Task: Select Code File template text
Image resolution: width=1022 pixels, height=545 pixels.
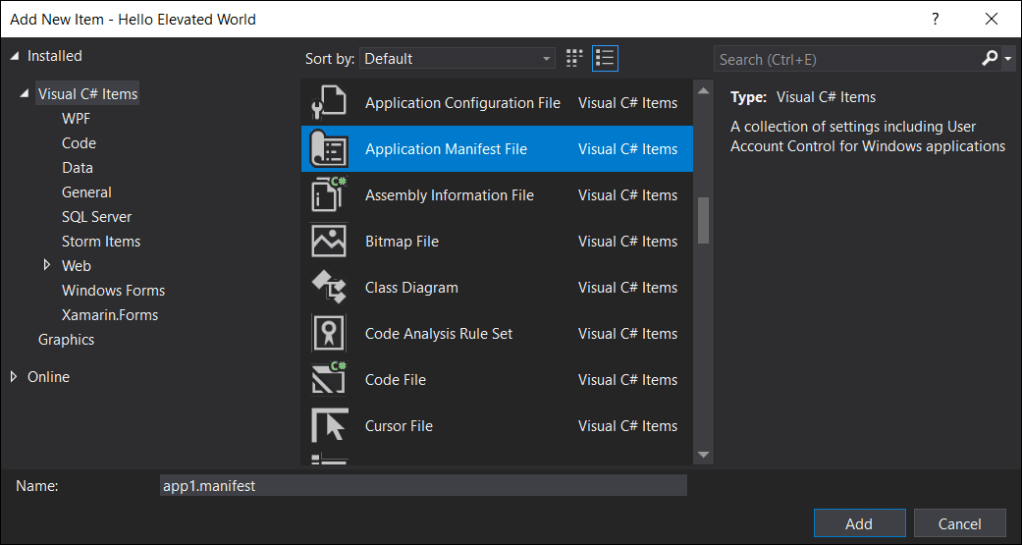Action: click(395, 379)
